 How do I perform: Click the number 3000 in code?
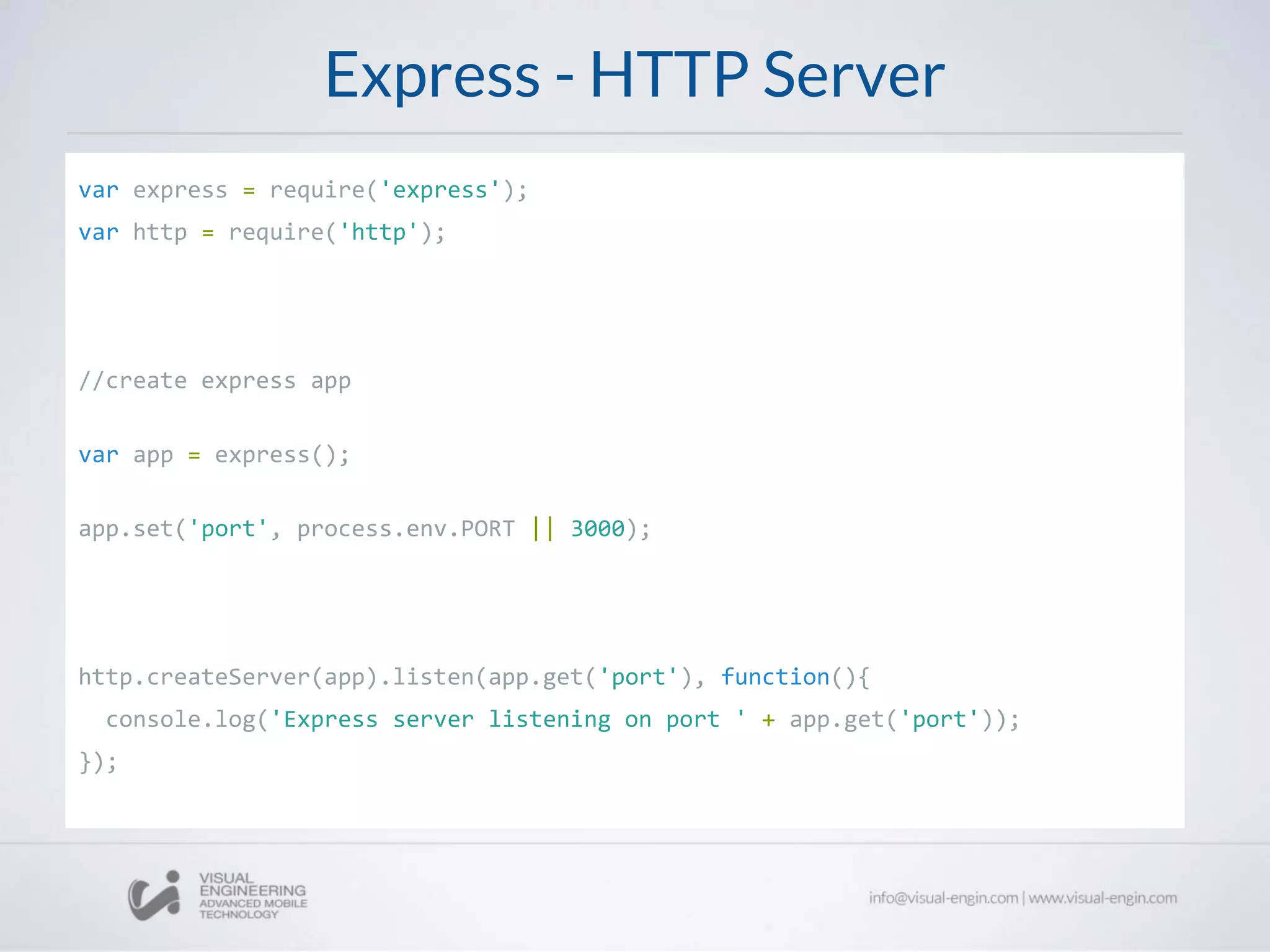coord(597,529)
